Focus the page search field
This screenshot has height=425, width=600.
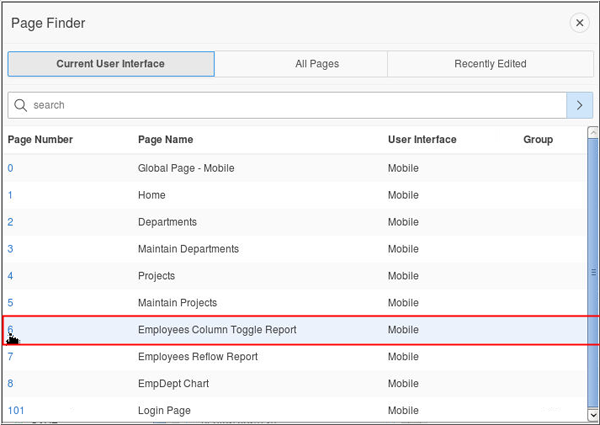point(290,105)
